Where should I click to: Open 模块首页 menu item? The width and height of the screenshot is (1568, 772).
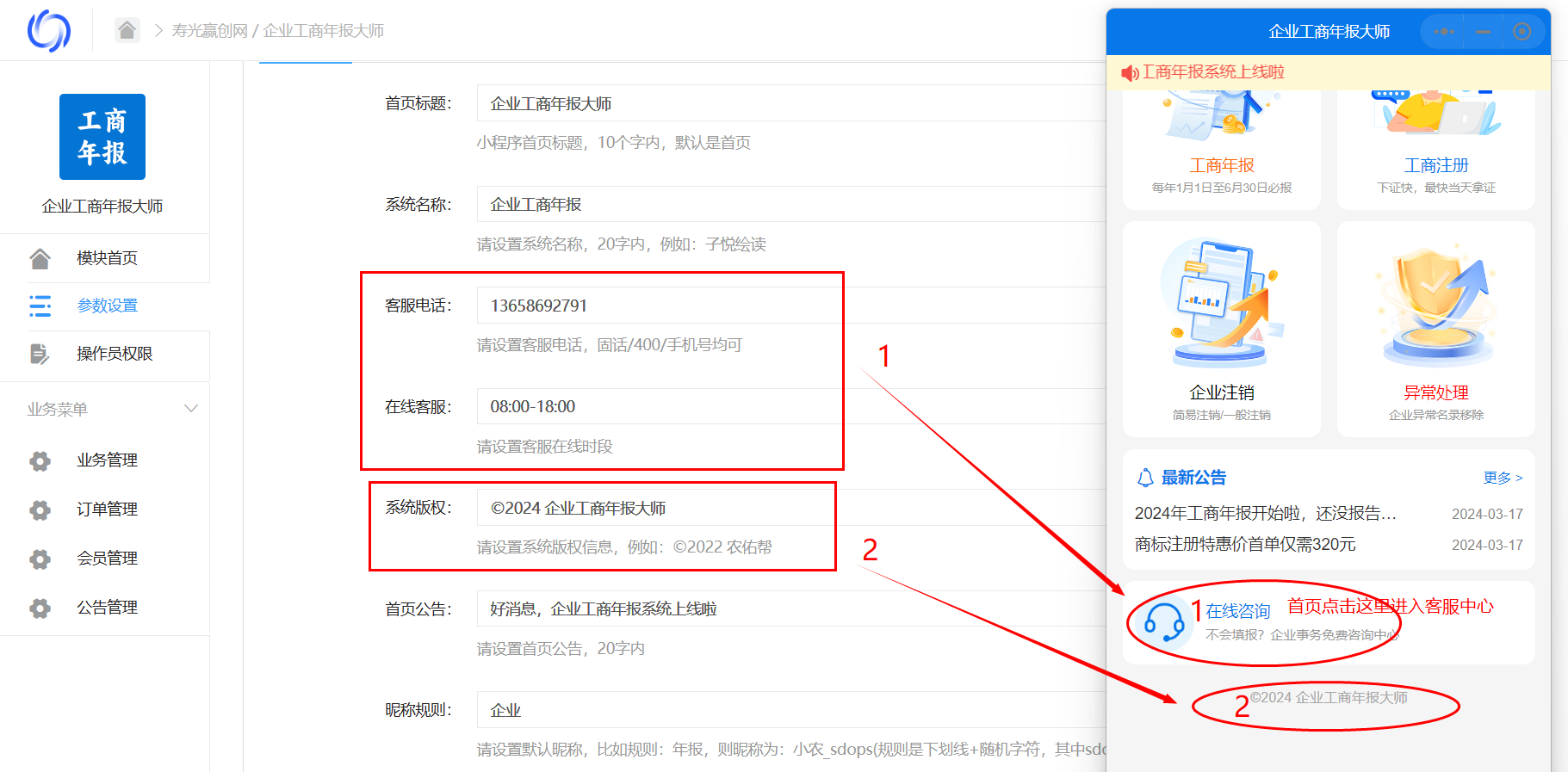click(x=105, y=258)
